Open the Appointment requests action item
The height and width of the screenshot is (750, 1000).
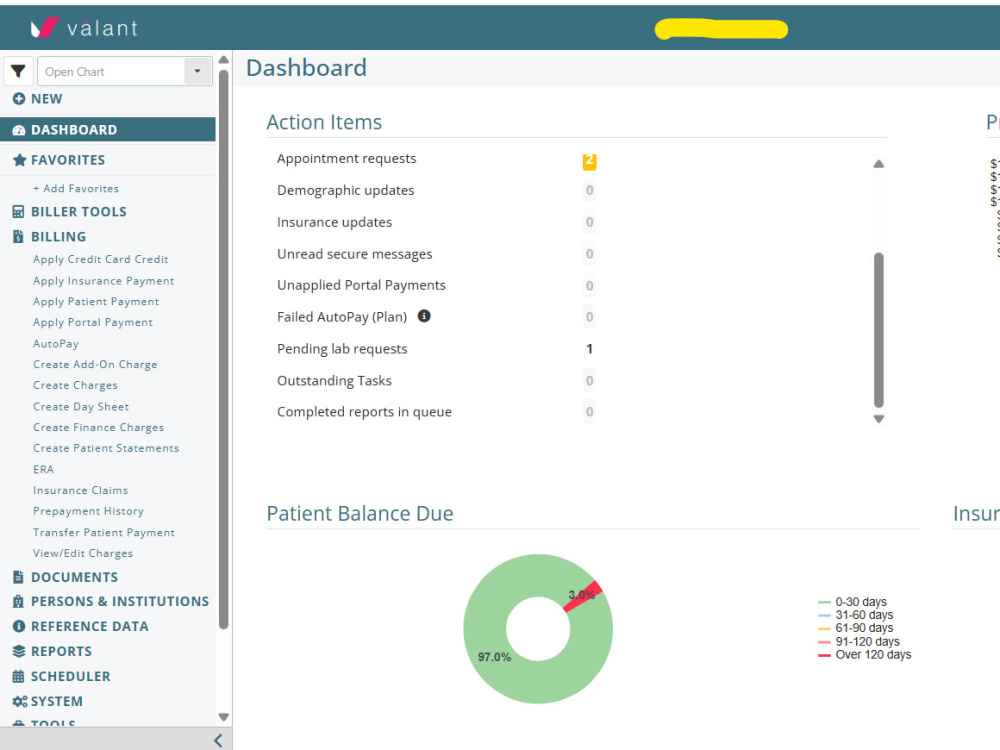346,159
